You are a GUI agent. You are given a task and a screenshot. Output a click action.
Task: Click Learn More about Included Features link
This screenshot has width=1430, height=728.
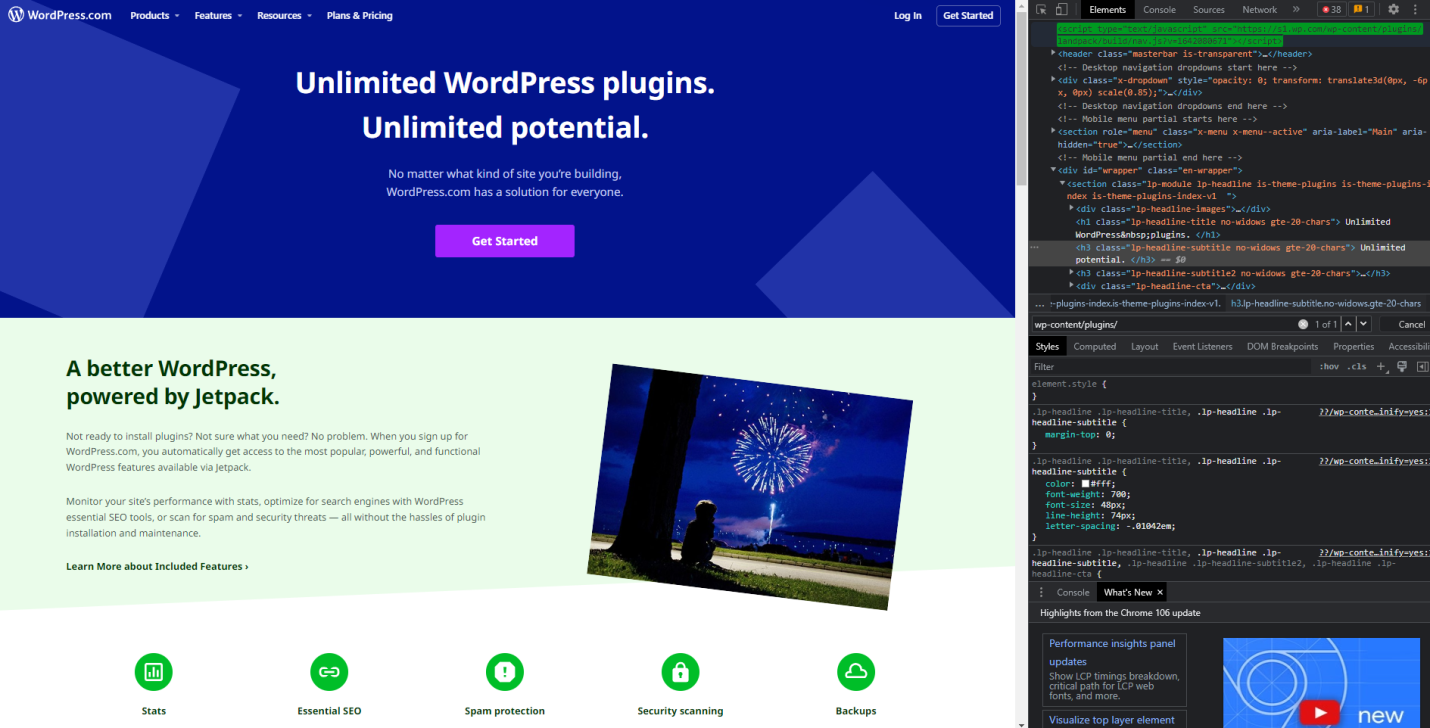pyautogui.click(x=157, y=566)
